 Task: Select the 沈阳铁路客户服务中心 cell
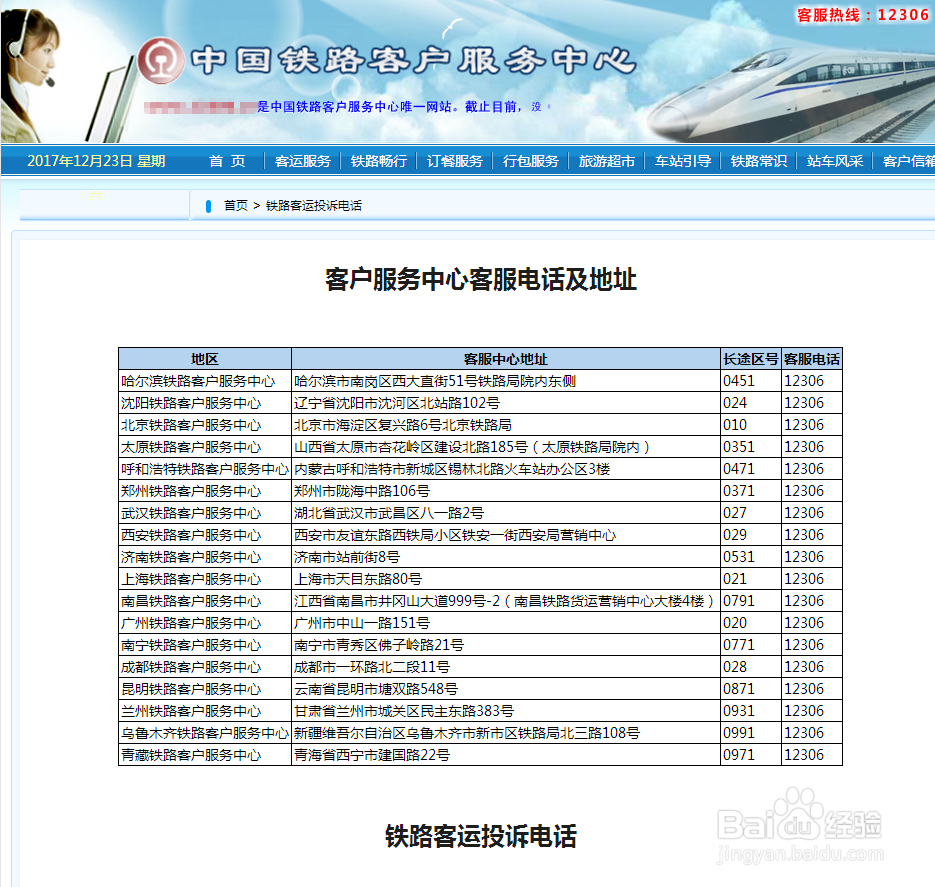[205, 403]
